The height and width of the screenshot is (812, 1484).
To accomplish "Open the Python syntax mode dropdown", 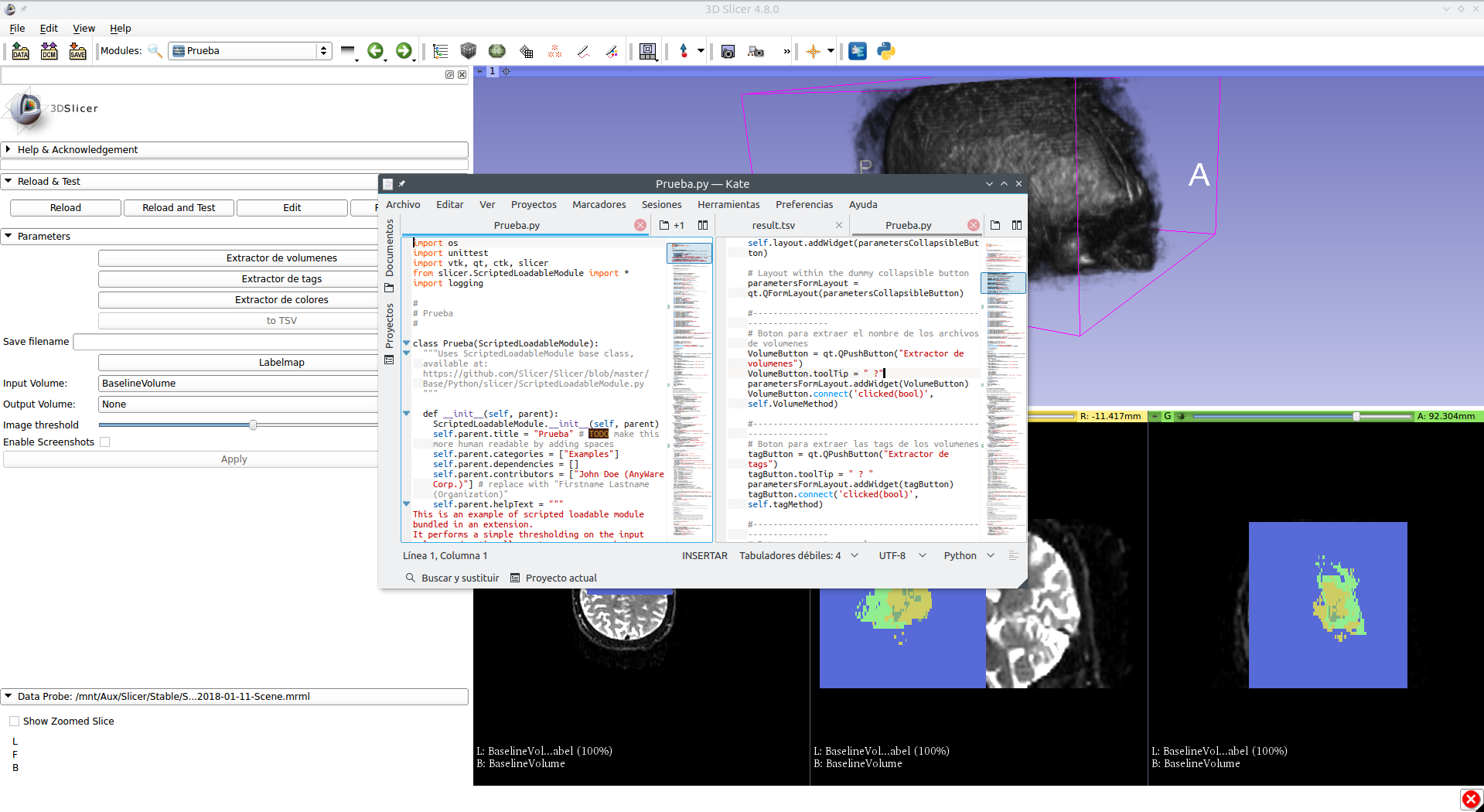I will (x=968, y=555).
